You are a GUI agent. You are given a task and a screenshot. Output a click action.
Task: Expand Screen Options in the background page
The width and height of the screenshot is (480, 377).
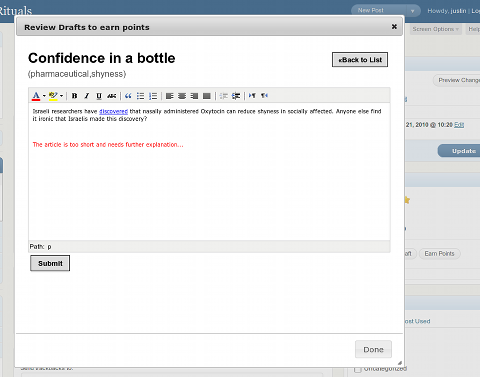pyautogui.click(x=435, y=29)
